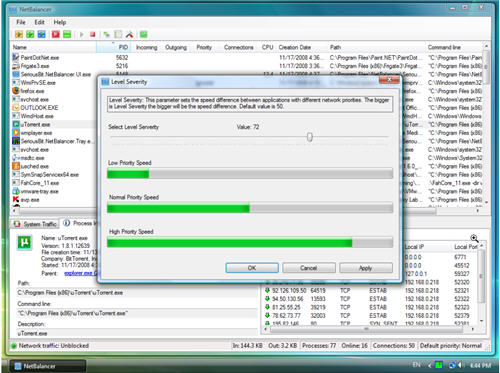
Task: Click the blue high priority toolbar icon
Action: pos(41,34)
